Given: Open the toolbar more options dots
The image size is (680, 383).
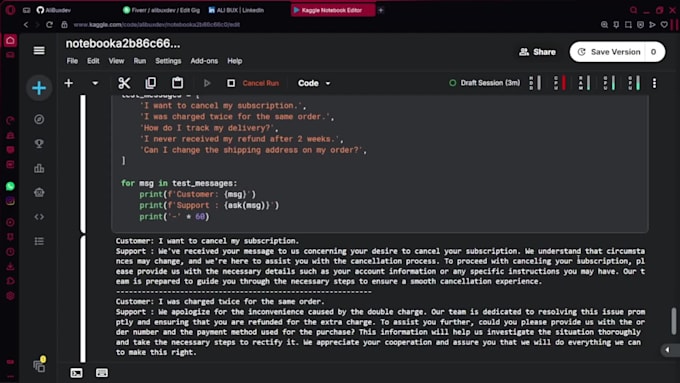Looking at the screenshot, I should click(654, 83).
